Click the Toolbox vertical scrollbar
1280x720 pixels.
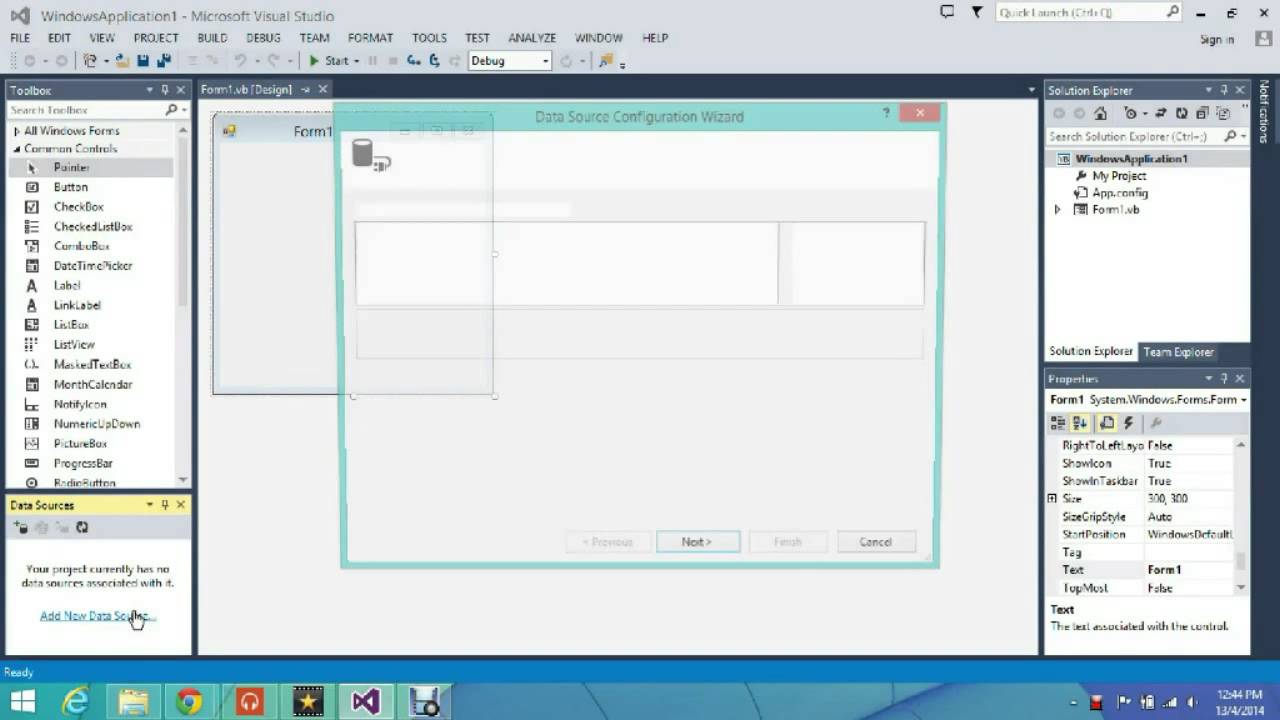(182, 305)
